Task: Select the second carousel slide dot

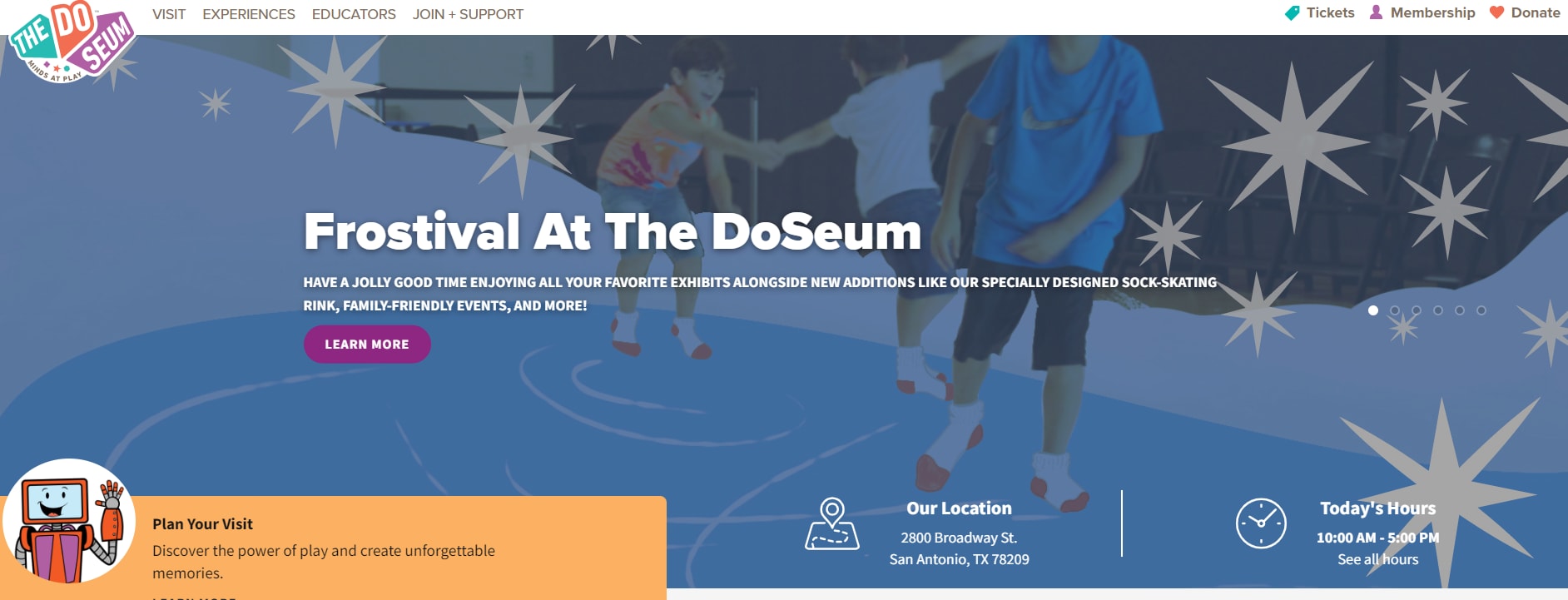Action: point(1395,310)
